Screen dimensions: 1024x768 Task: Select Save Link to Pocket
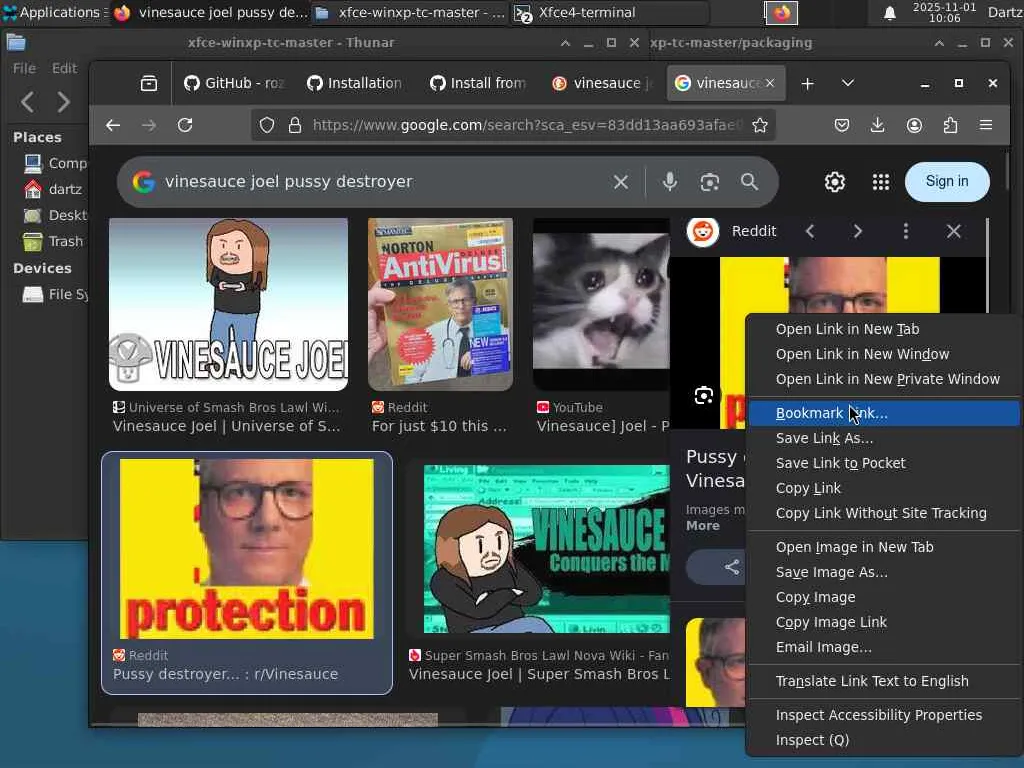883,463
